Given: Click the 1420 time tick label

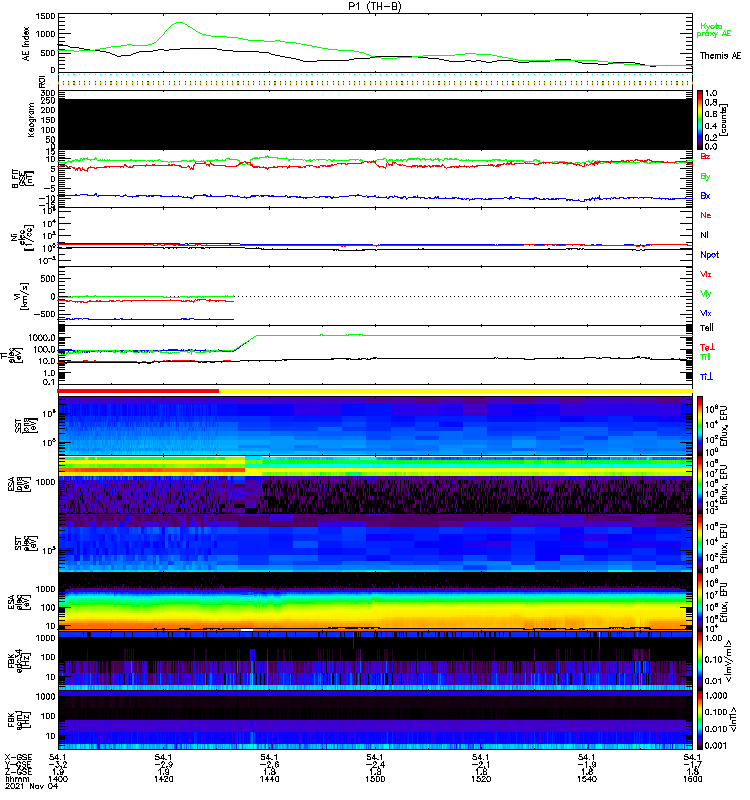Looking at the screenshot, I should click(163, 779).
